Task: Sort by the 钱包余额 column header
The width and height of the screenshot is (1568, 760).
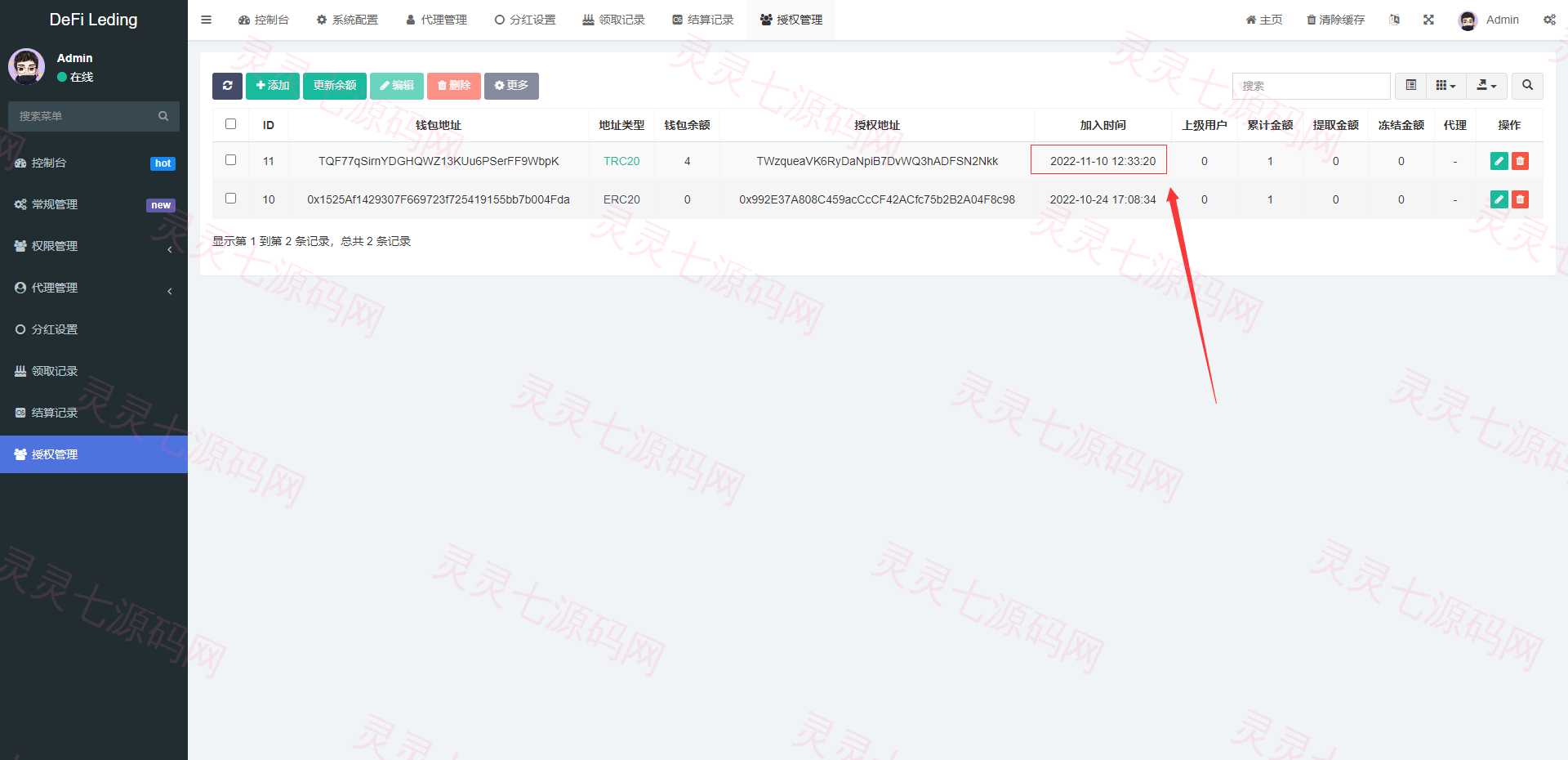Action: [x=687, y=125]
